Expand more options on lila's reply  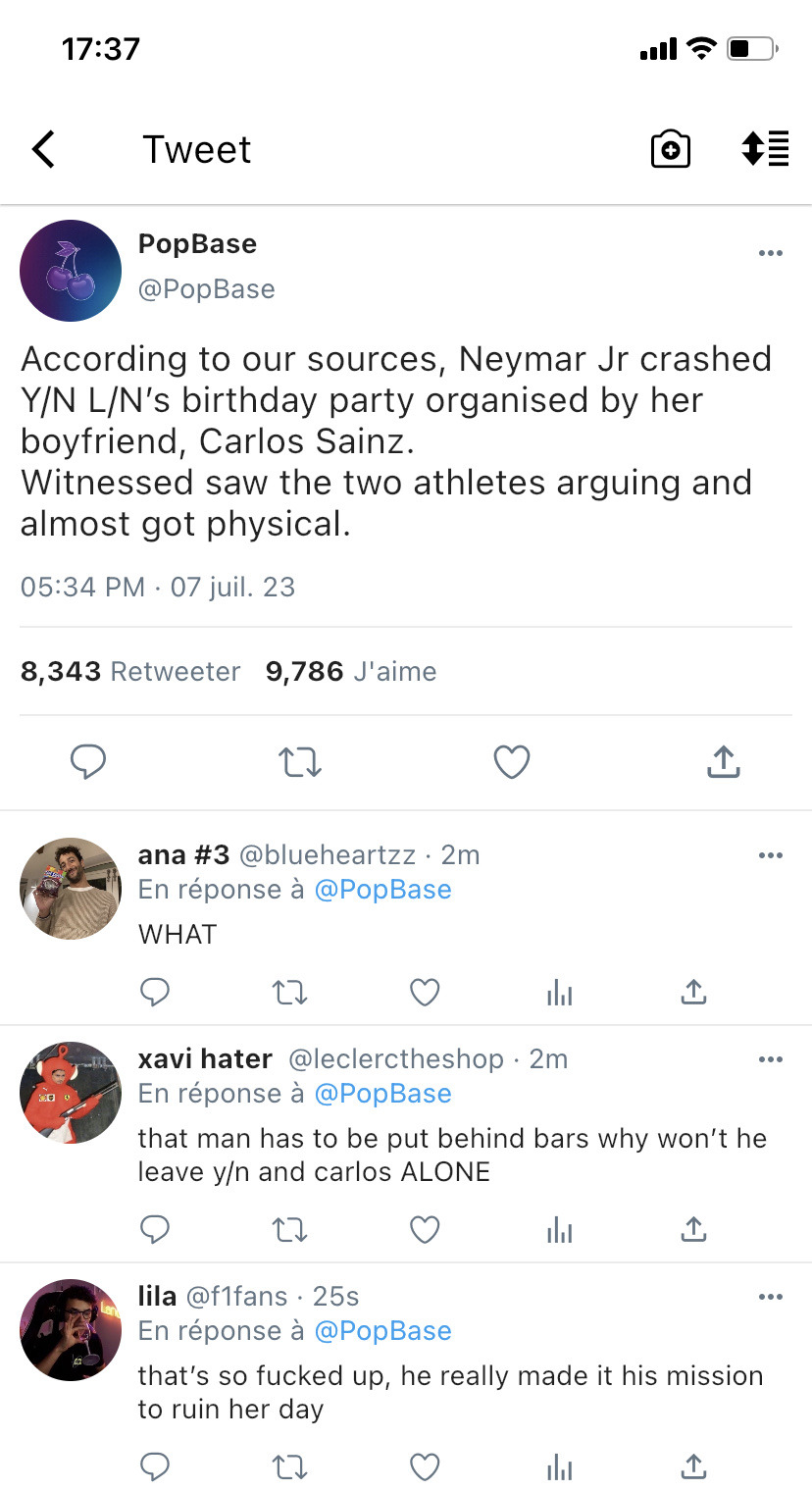tap(771, 1297)
